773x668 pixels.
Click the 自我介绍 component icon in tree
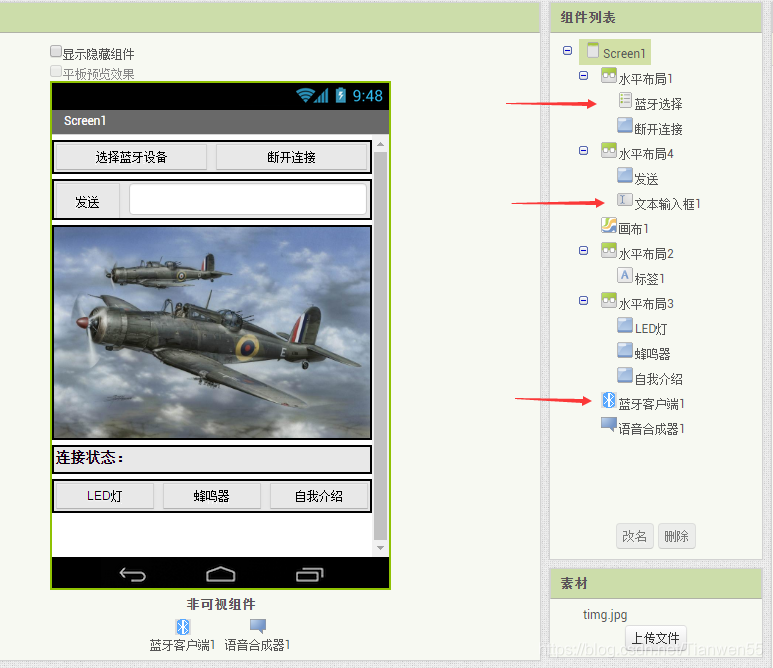click(625, 376)
